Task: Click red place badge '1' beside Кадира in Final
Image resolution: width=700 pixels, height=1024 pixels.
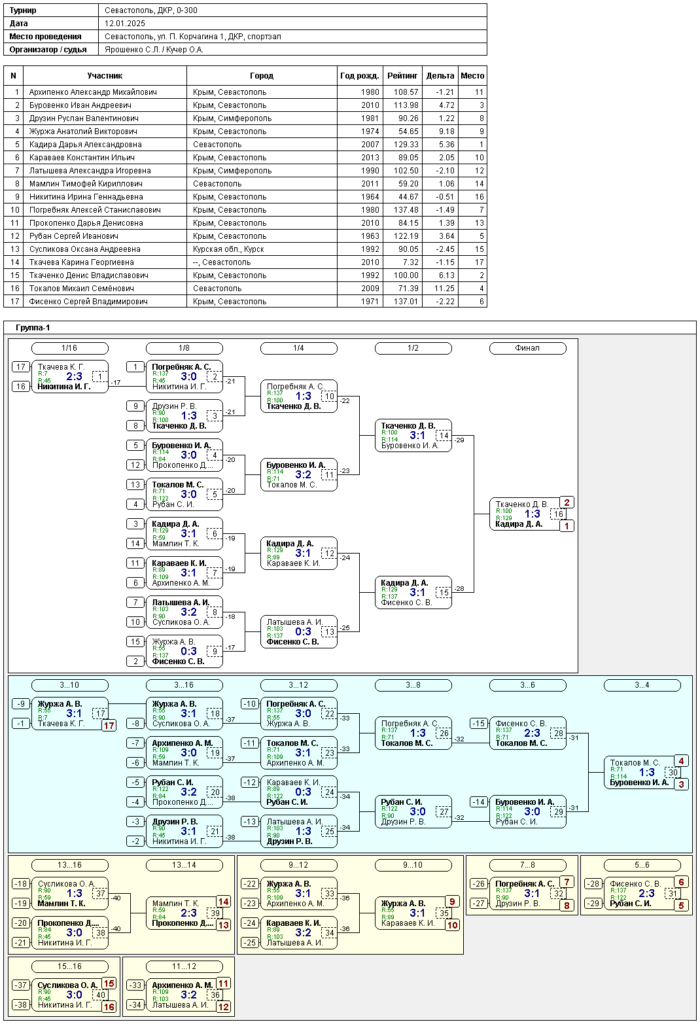Action: coord(567,526)
